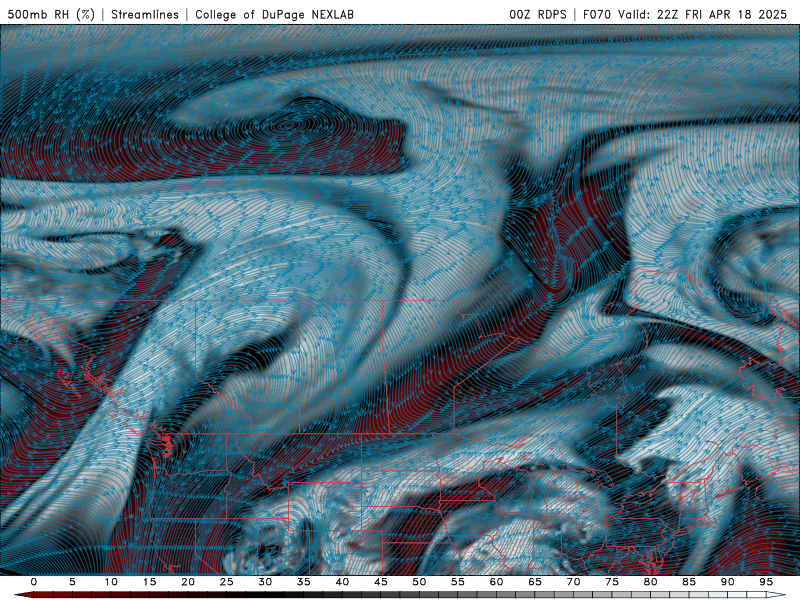Select the colorbar label "80"
The height and width of the screenshot is (600, 800).
(x=651, y=582)
